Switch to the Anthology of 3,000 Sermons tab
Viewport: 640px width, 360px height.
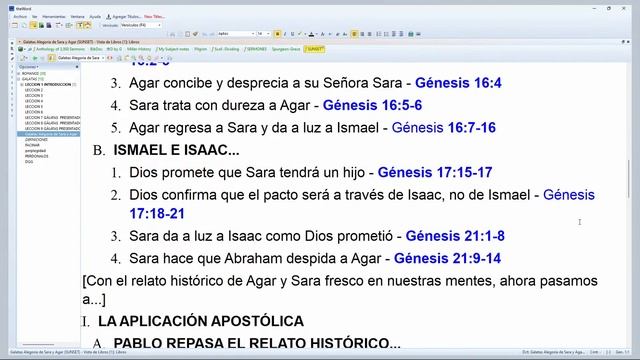(58, 49)
